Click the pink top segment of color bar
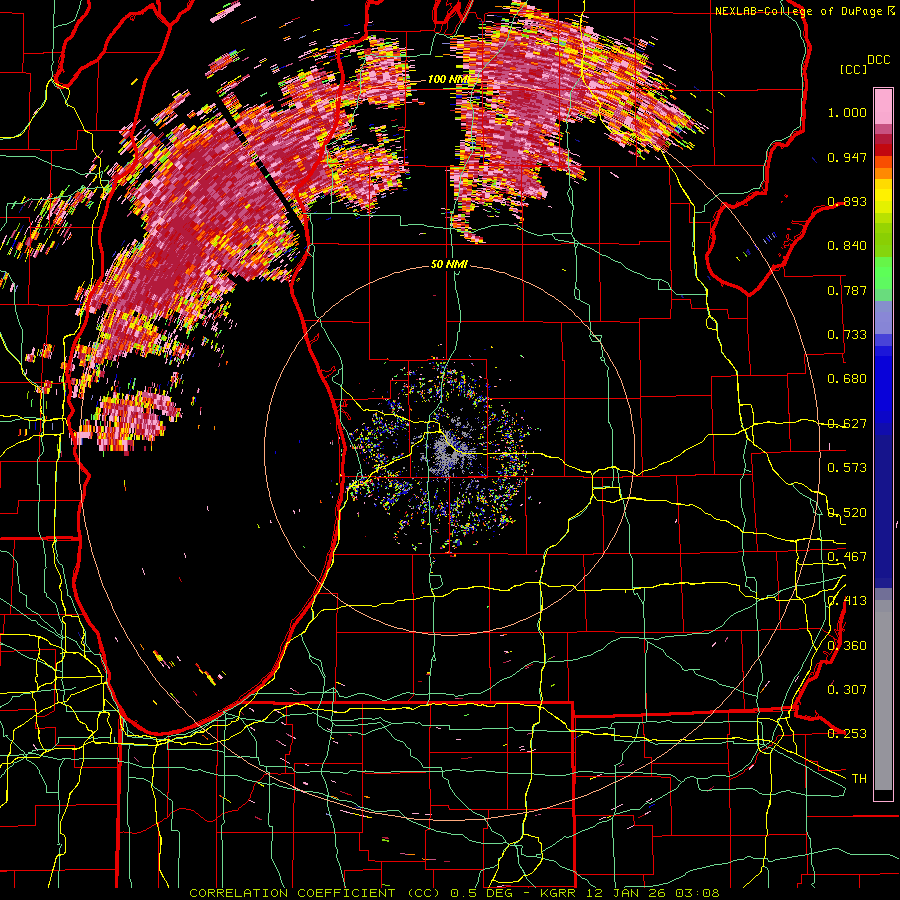The height and width of the screenshot is (900, 900). tap(883, 107)
